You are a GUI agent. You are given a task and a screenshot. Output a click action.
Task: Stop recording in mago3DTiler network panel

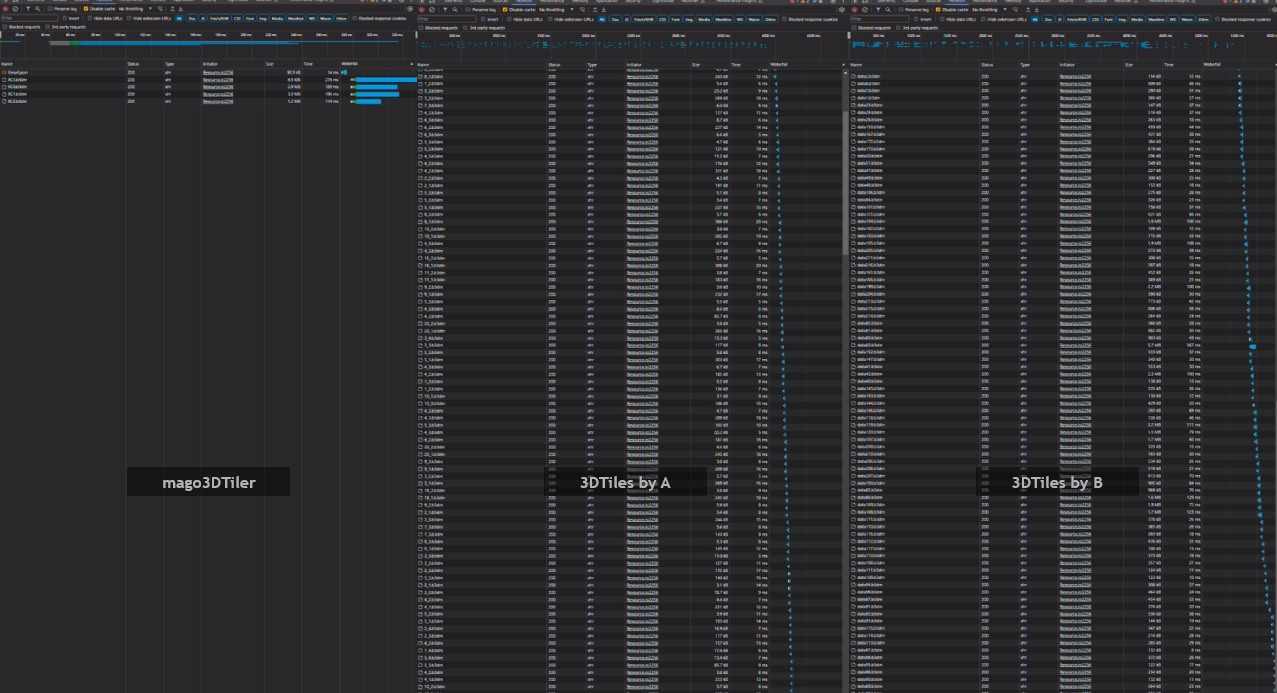[x=5, y=9]
